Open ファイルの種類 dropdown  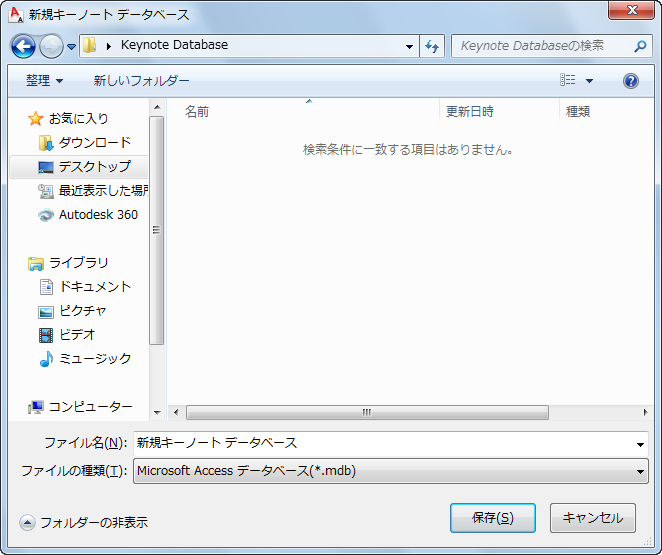click(391, 471)
